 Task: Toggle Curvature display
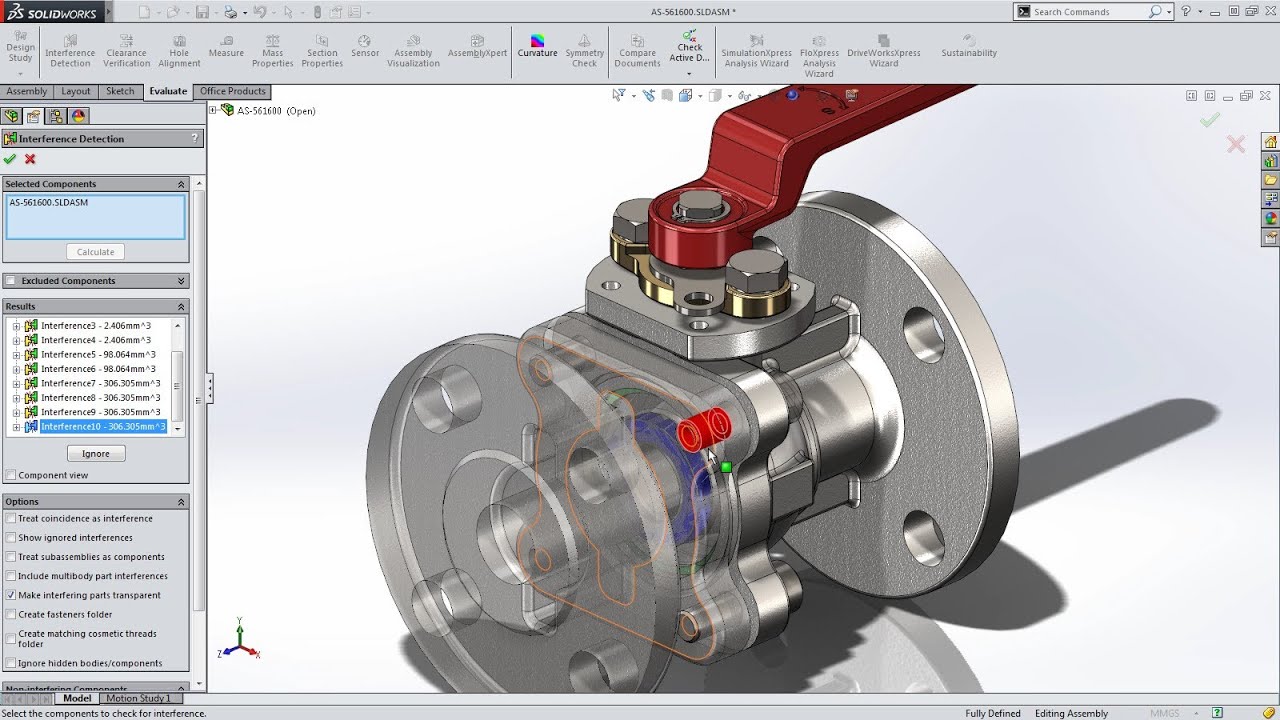537,46
